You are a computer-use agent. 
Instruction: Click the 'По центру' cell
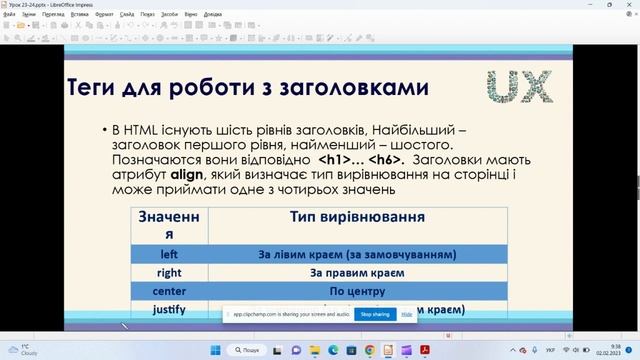pyautogui.click(x=358, y=291)
